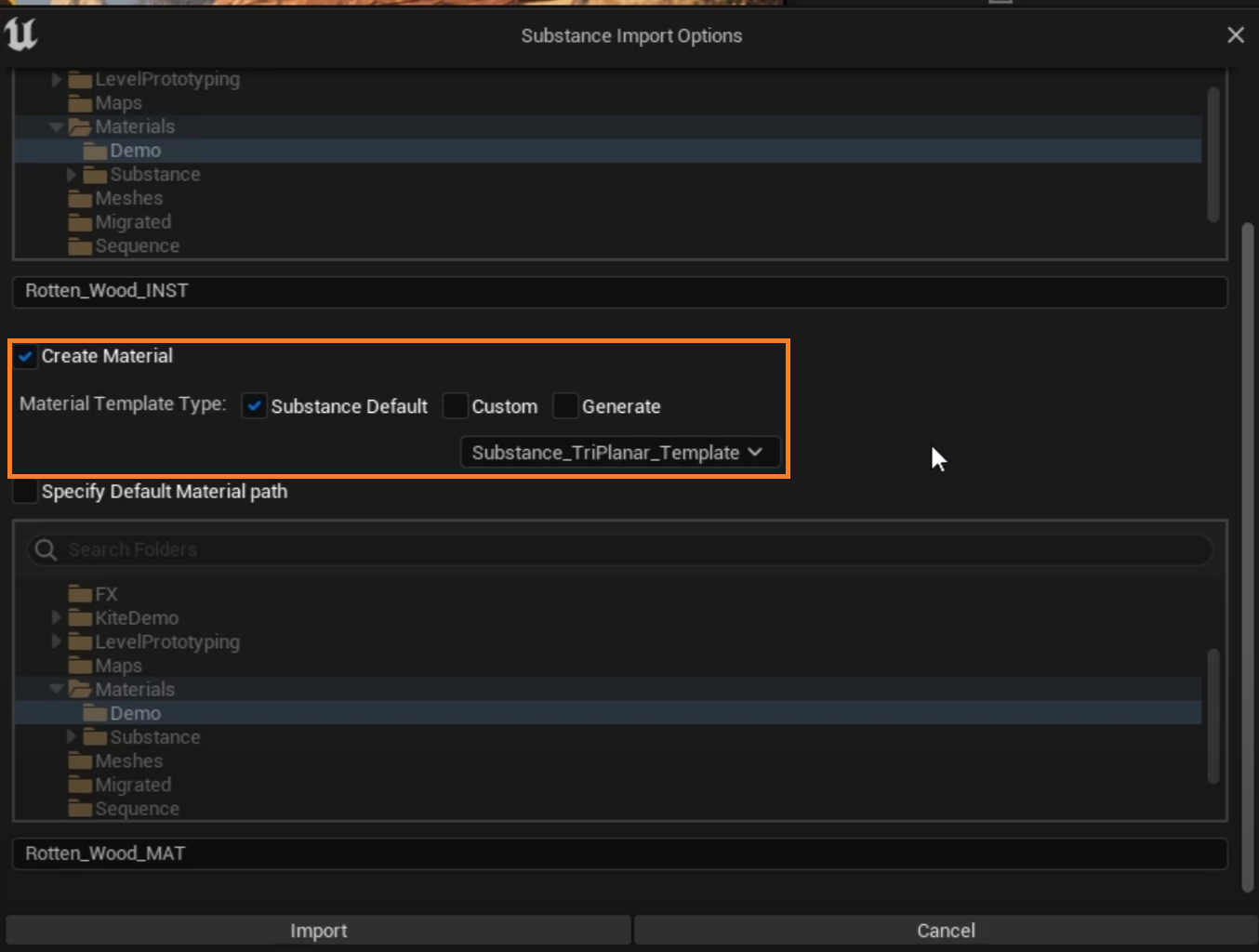Collapse the Materials folder in upper tree
This screenshot has width=1259, height=952.
(57, 126)
